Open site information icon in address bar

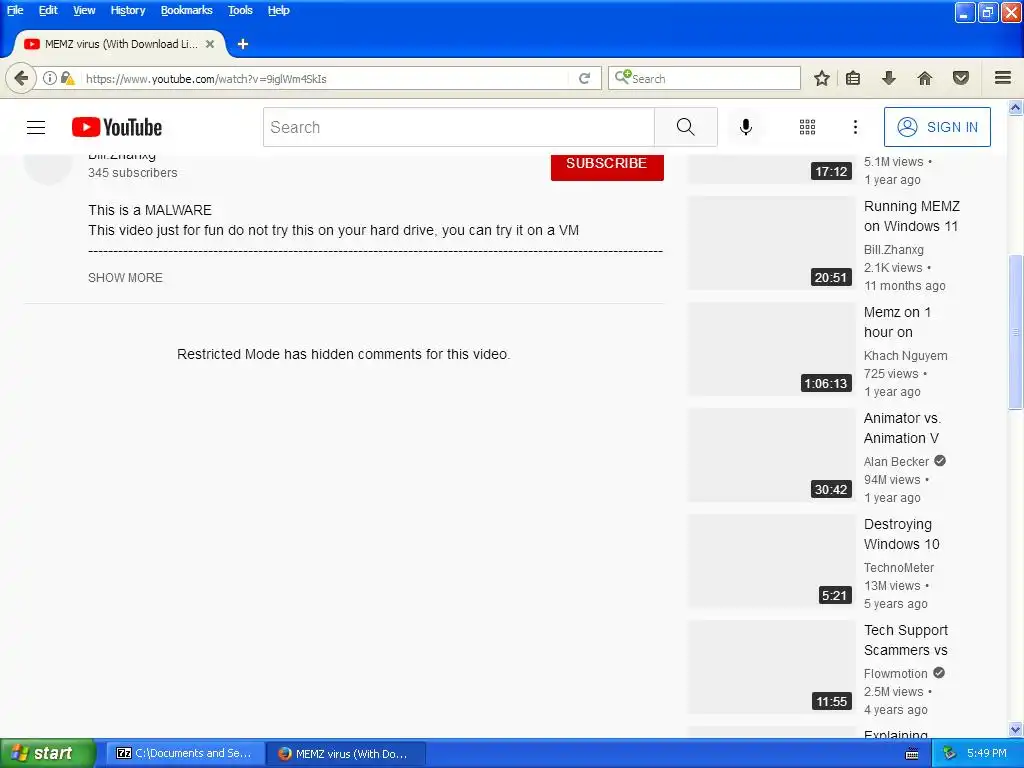50,78
